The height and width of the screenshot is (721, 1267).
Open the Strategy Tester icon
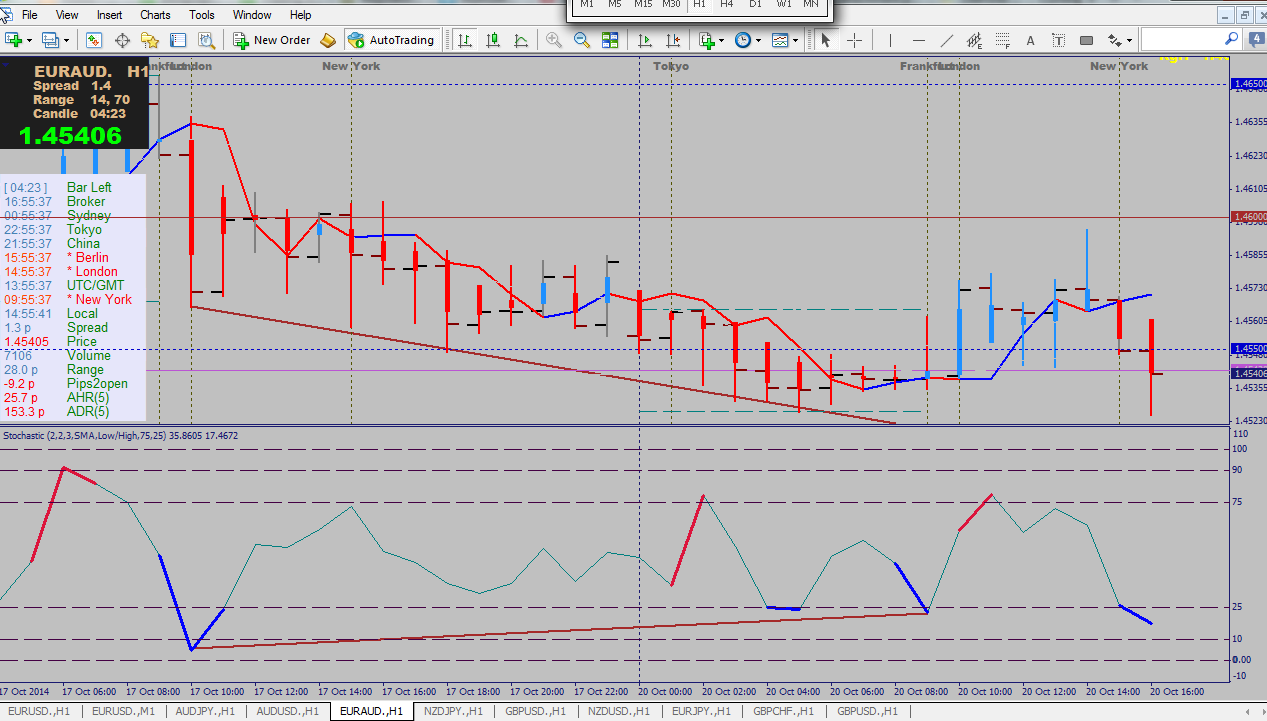pyautogui.click(x=207, y=40)
